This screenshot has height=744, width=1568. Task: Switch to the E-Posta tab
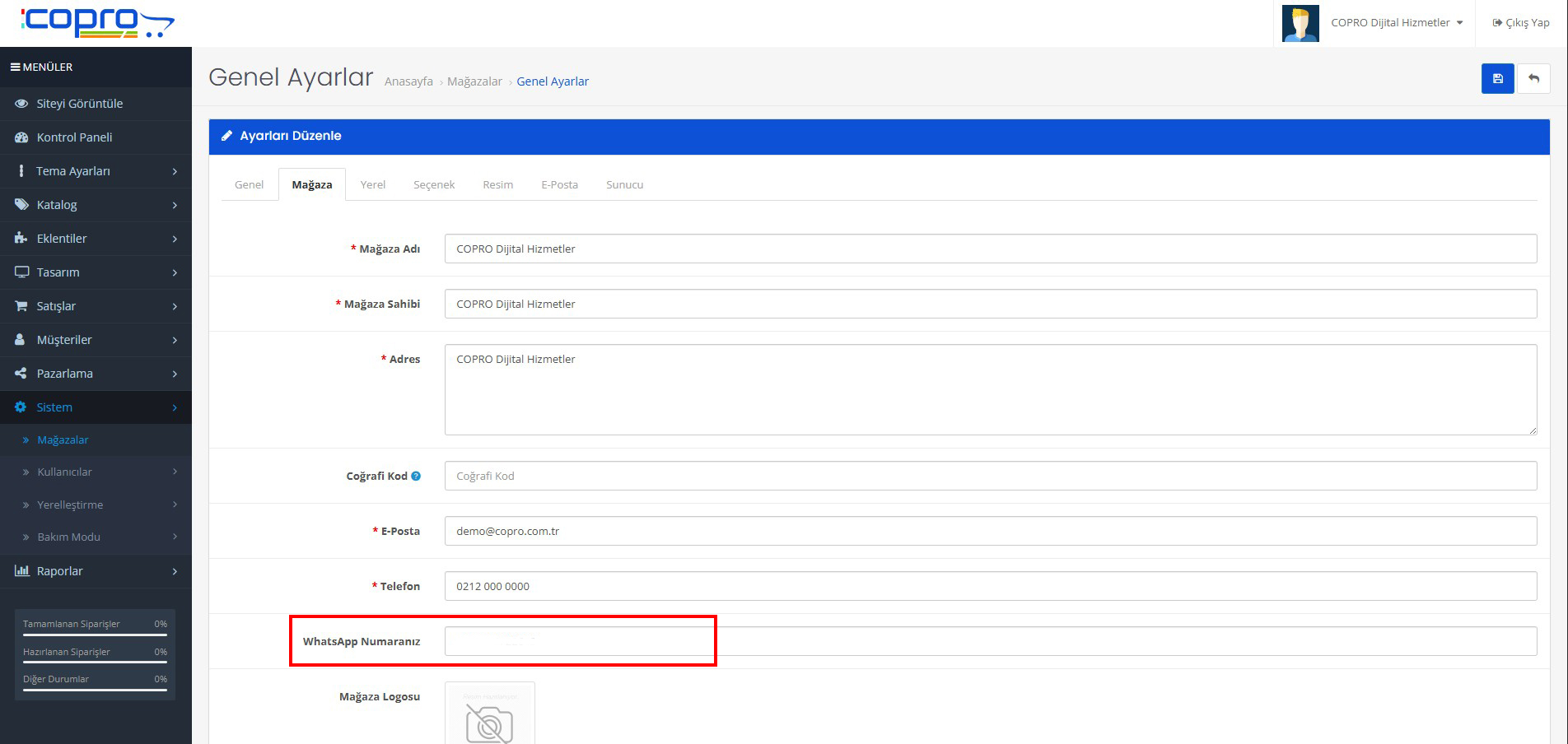[x=559, y=185]
